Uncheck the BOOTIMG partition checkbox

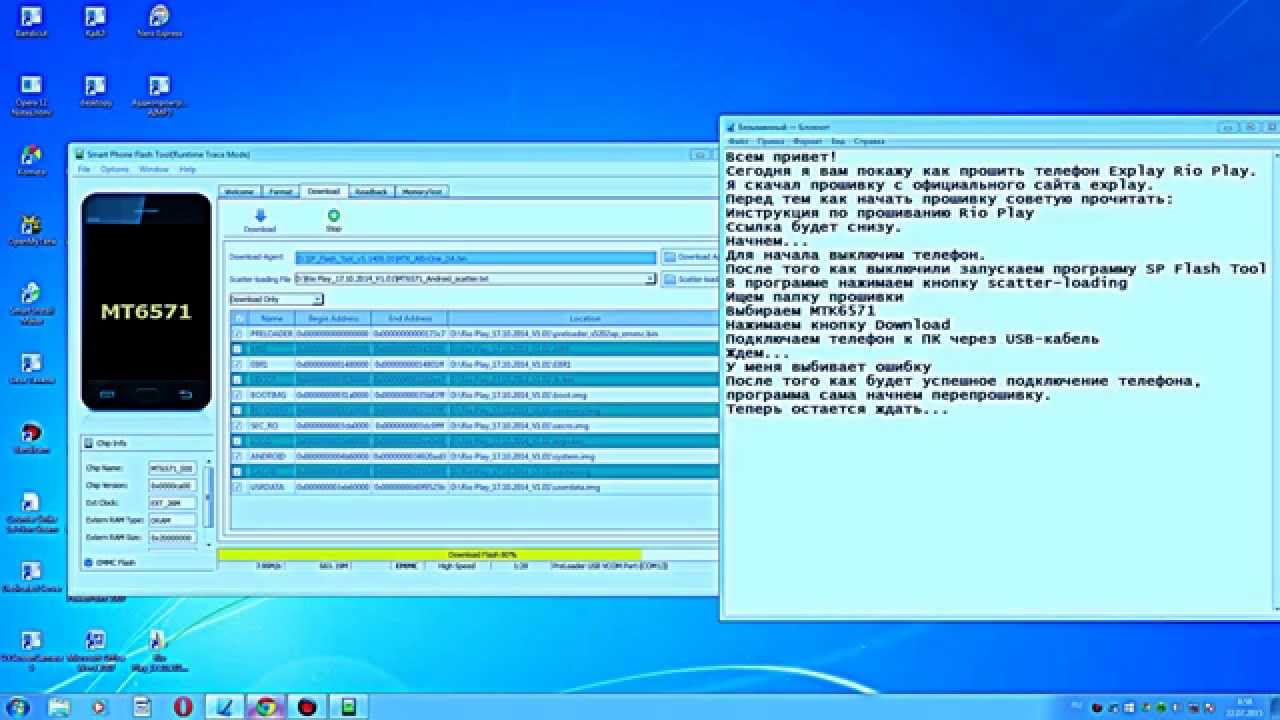237,395
